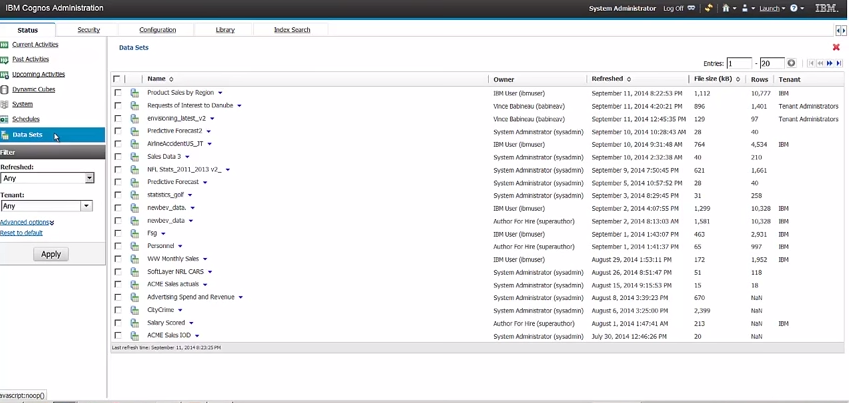Click Dynamic Cubes icon in sidebar
This screenshot has height=403, width=849.
point(4,90)
